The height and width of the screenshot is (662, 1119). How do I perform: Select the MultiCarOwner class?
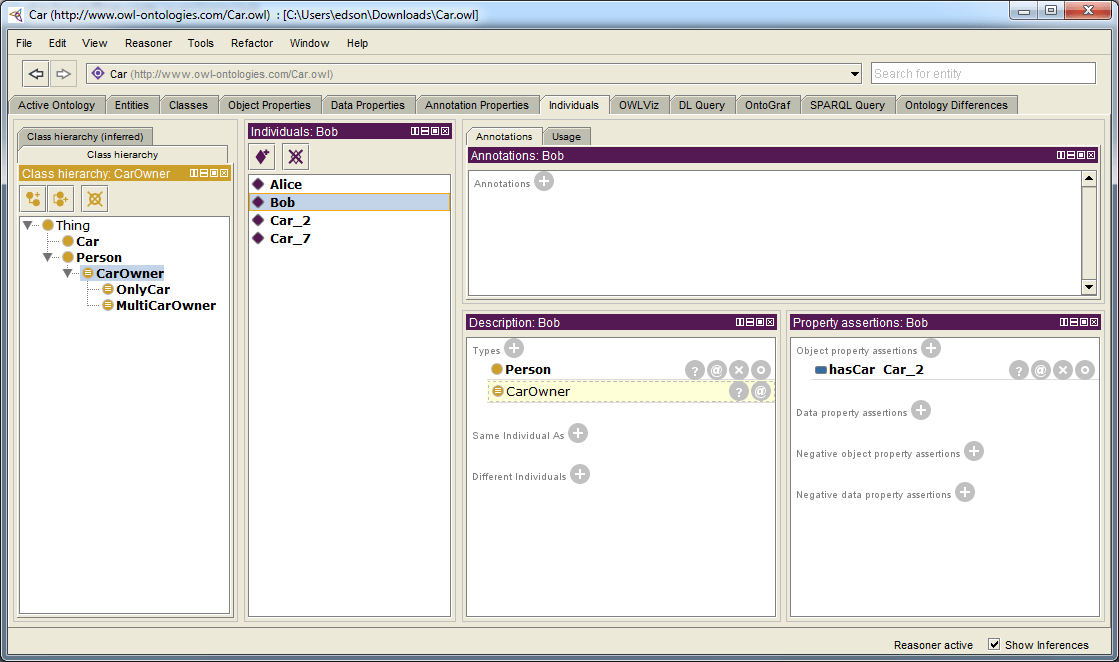click(x=166, y=305)
